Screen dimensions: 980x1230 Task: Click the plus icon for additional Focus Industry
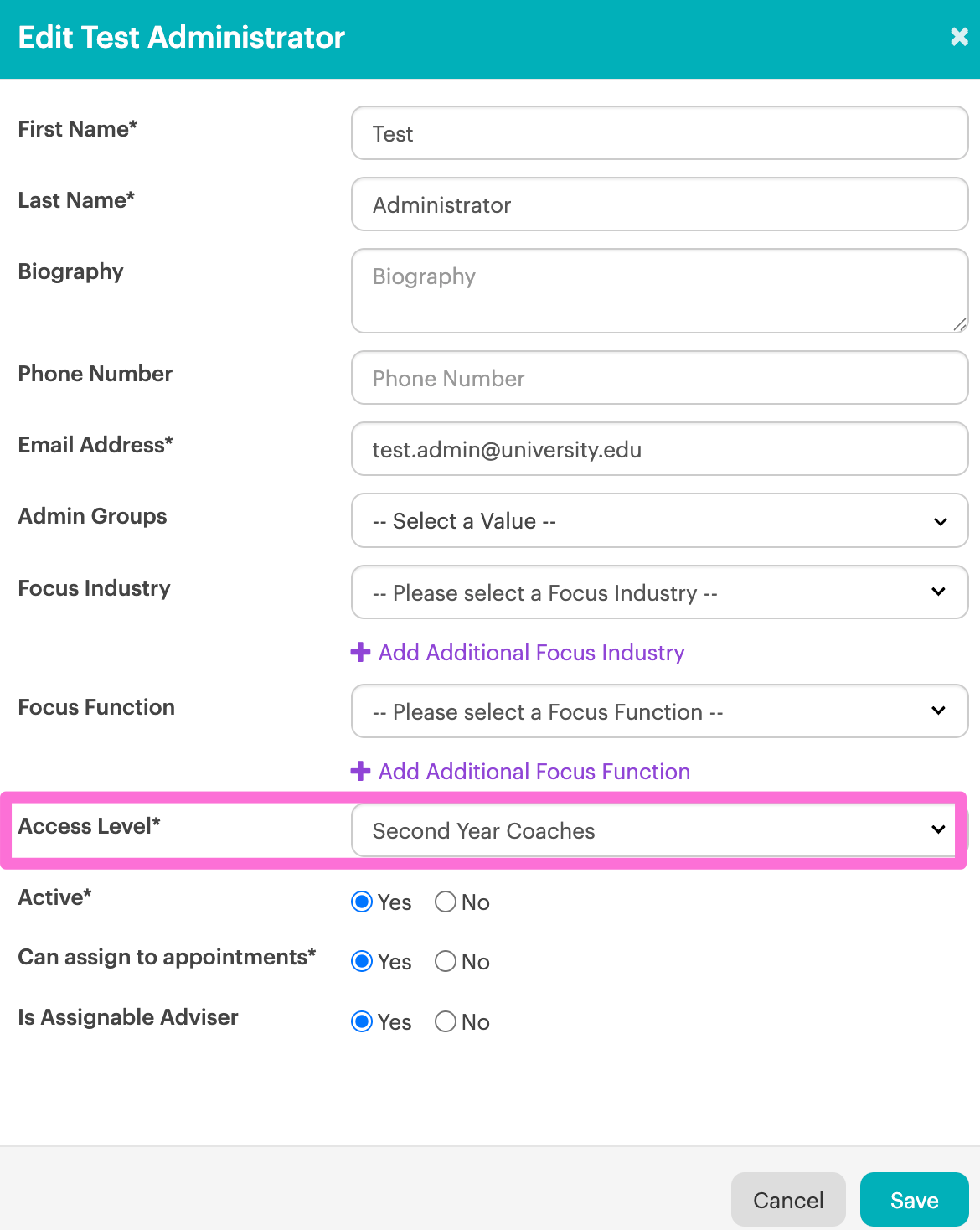click(360, 652)
